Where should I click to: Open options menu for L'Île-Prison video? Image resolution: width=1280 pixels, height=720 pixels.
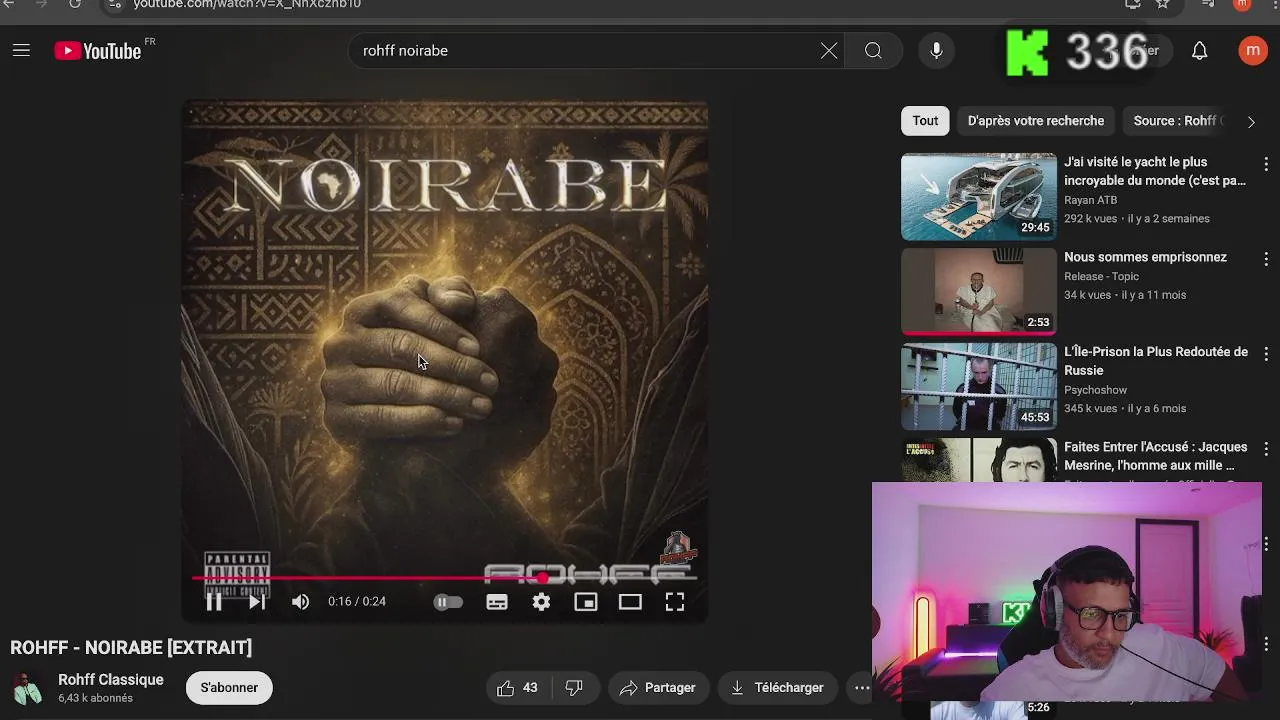[x=1266, y=354]
